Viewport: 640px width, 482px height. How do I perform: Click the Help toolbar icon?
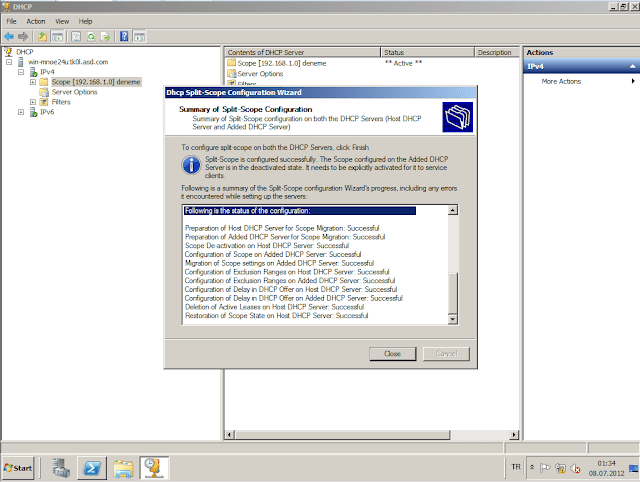pyautogui.click(x=124, y=35)
